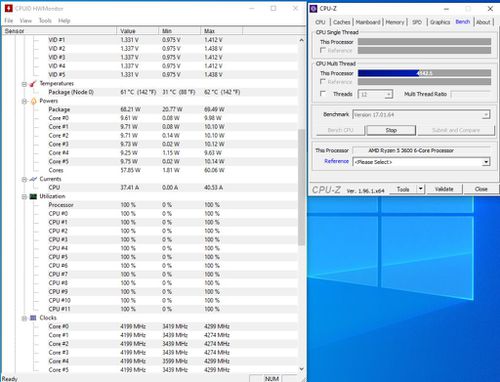Screen dimensions: 500x382
Task: Click the Submit and Compare button
Action: tap(456, 130)
